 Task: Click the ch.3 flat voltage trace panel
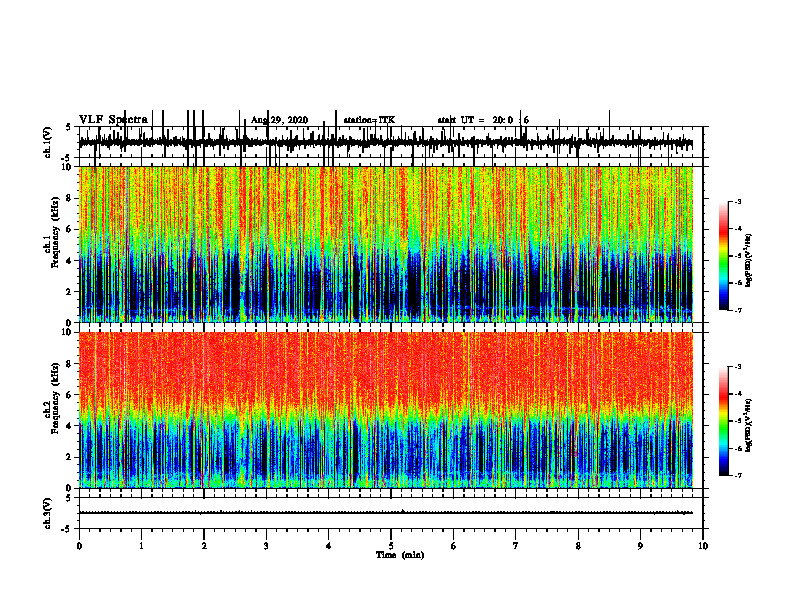pyautogui.click(x=390, y=513)
